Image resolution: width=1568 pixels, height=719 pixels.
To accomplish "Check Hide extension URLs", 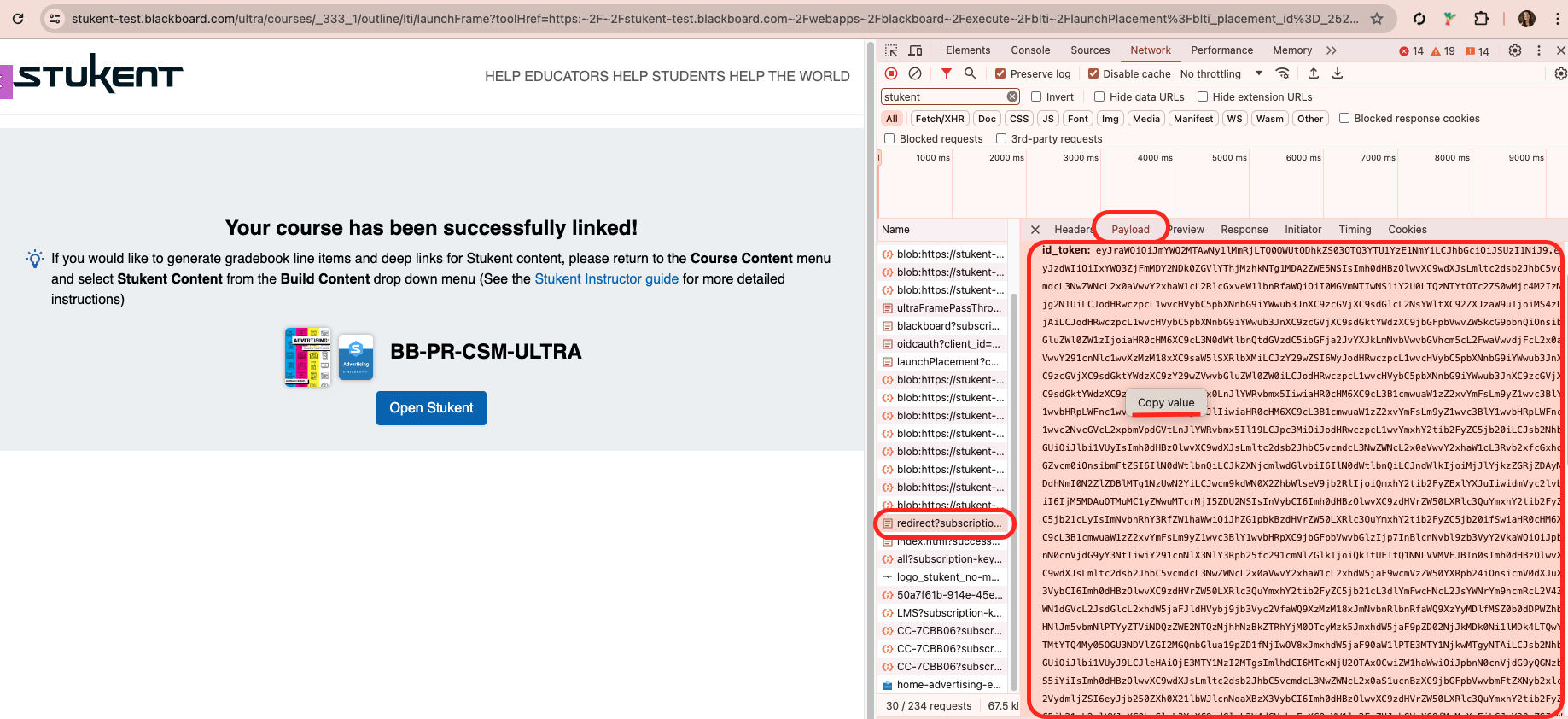I will [1203, 96].
